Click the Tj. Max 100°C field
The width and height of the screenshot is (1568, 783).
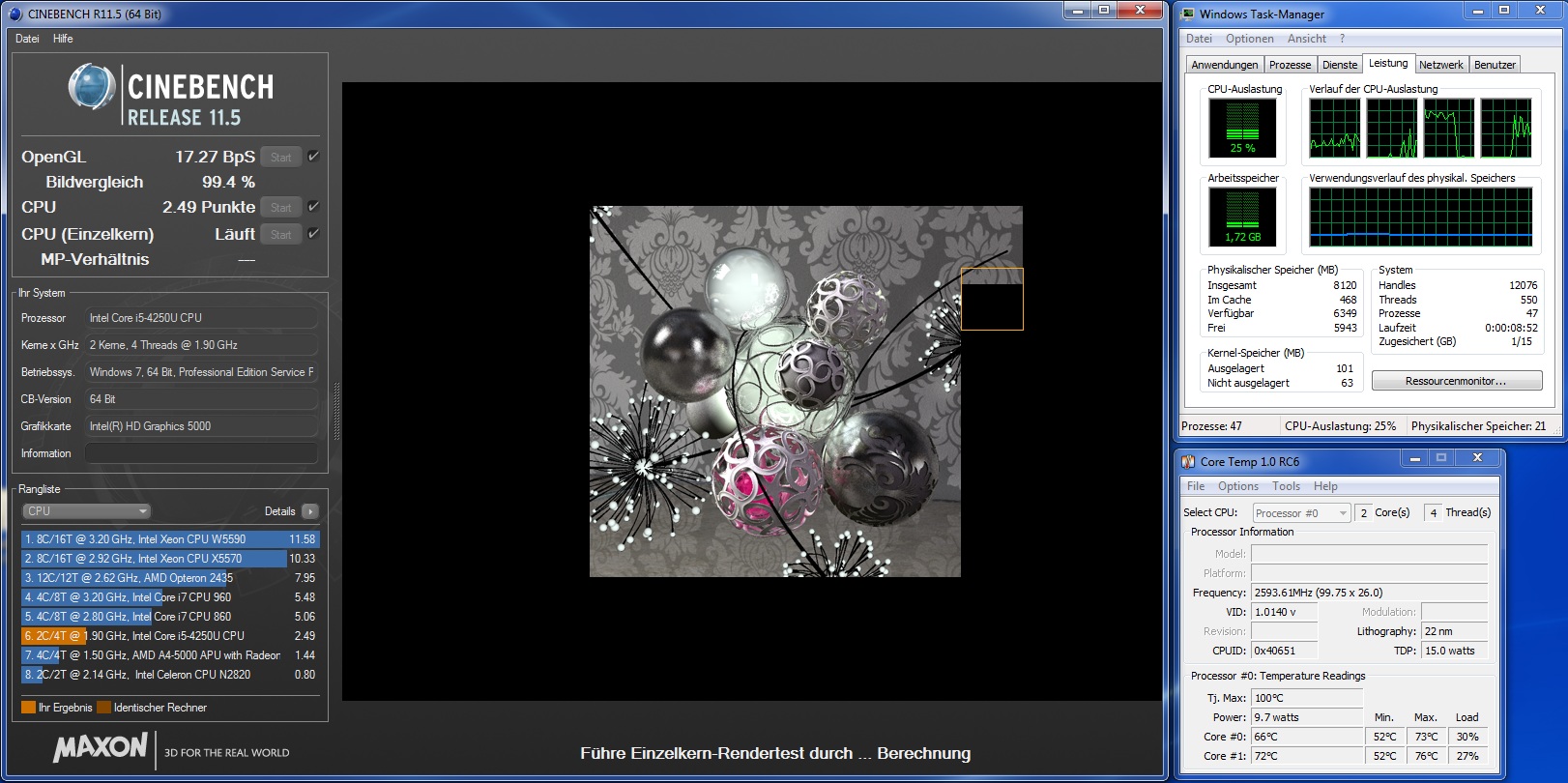1307,698
